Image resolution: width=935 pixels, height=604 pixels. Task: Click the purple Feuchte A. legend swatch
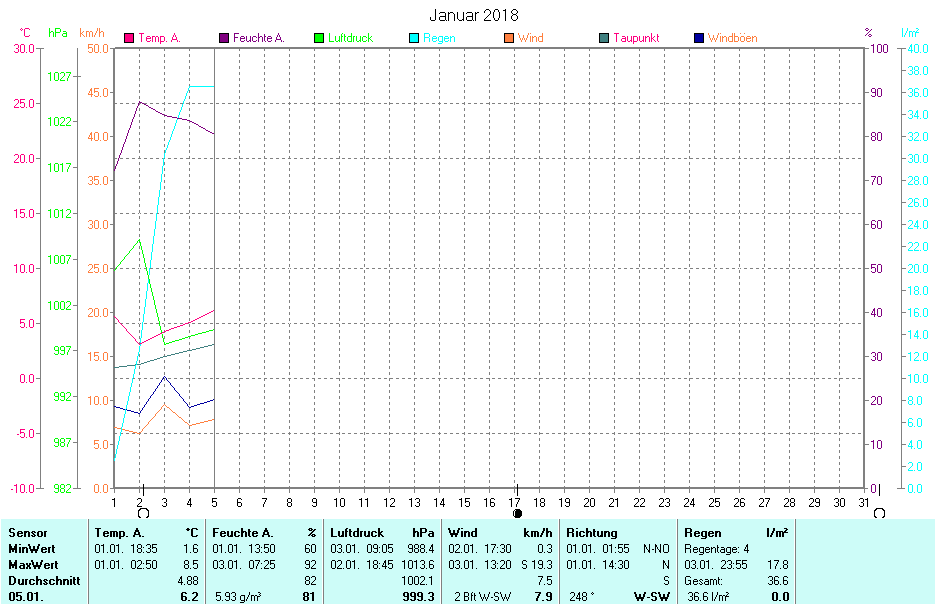tap(225, 38)
